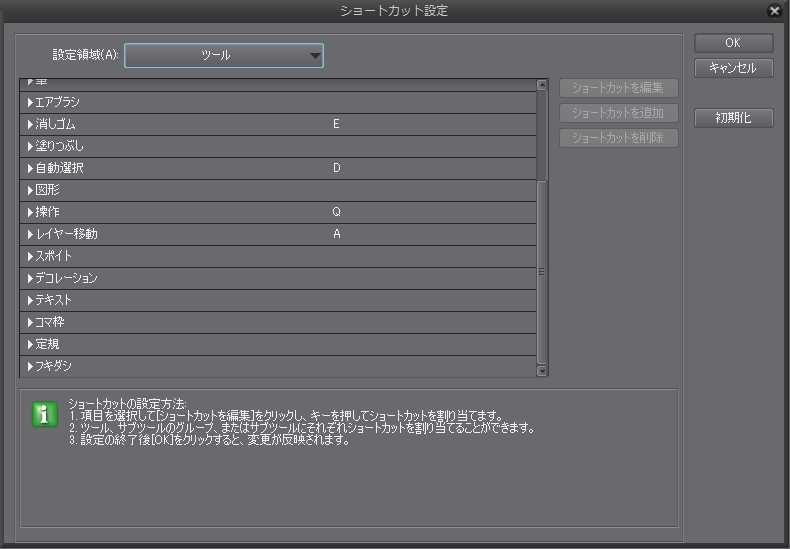Click the green info icon
This screenshot has height=549, width=790.
click(45, 415)
